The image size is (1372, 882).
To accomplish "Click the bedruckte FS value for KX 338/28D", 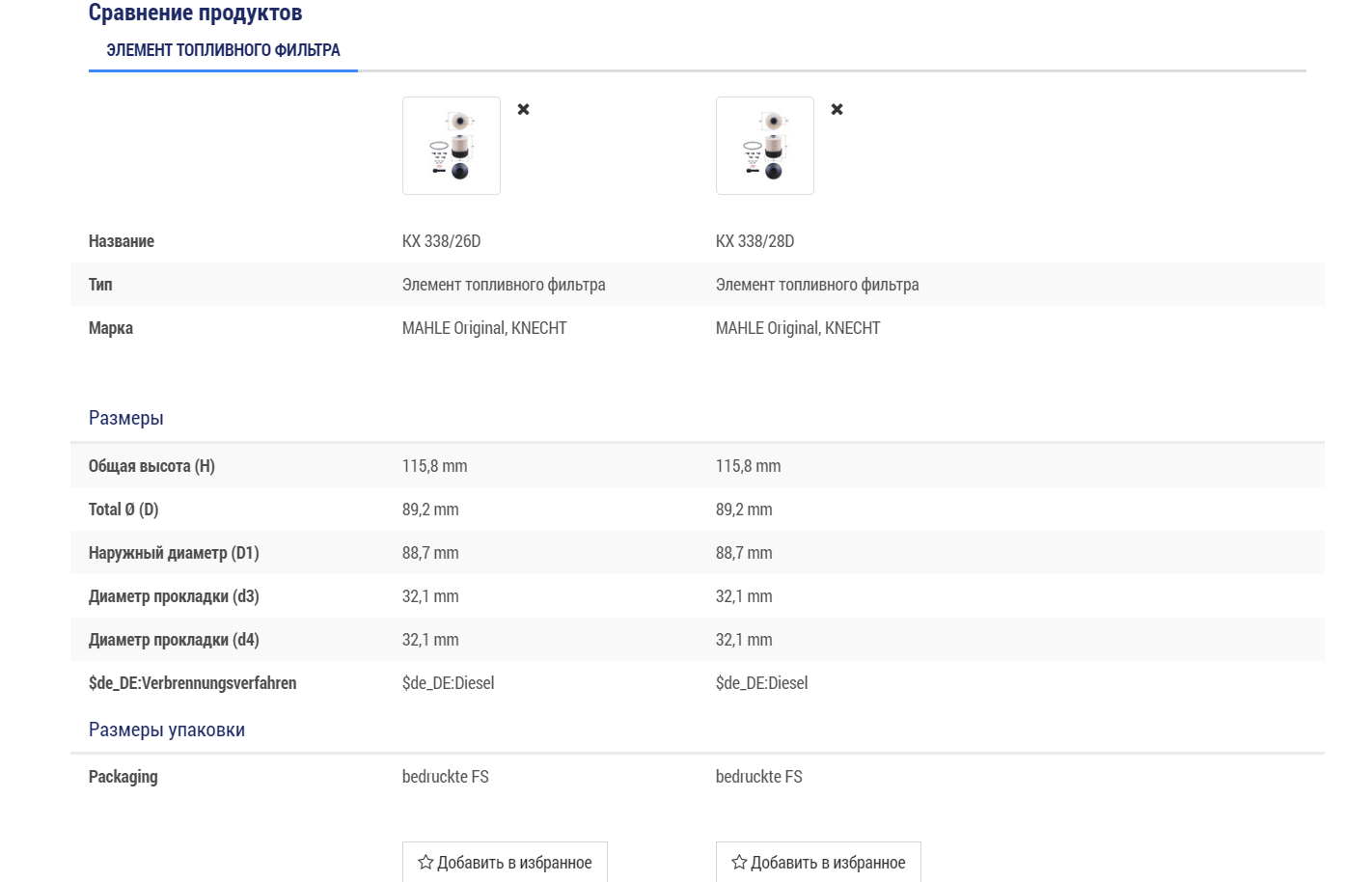I will click(759, 777).
